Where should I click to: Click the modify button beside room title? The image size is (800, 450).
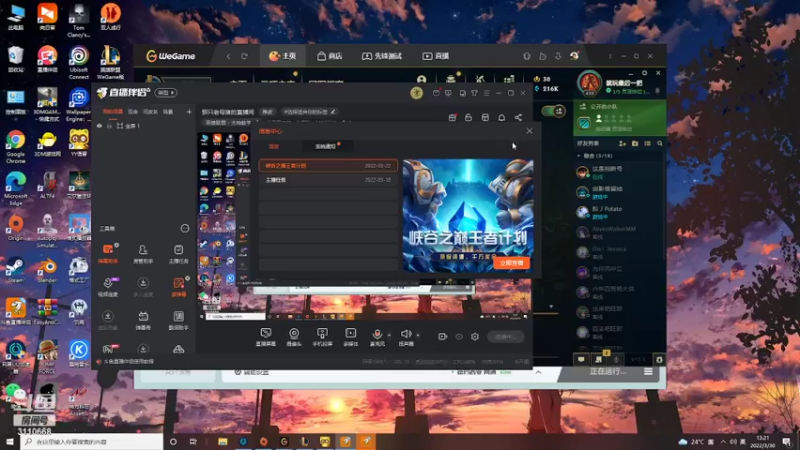[x=267, y=112]
